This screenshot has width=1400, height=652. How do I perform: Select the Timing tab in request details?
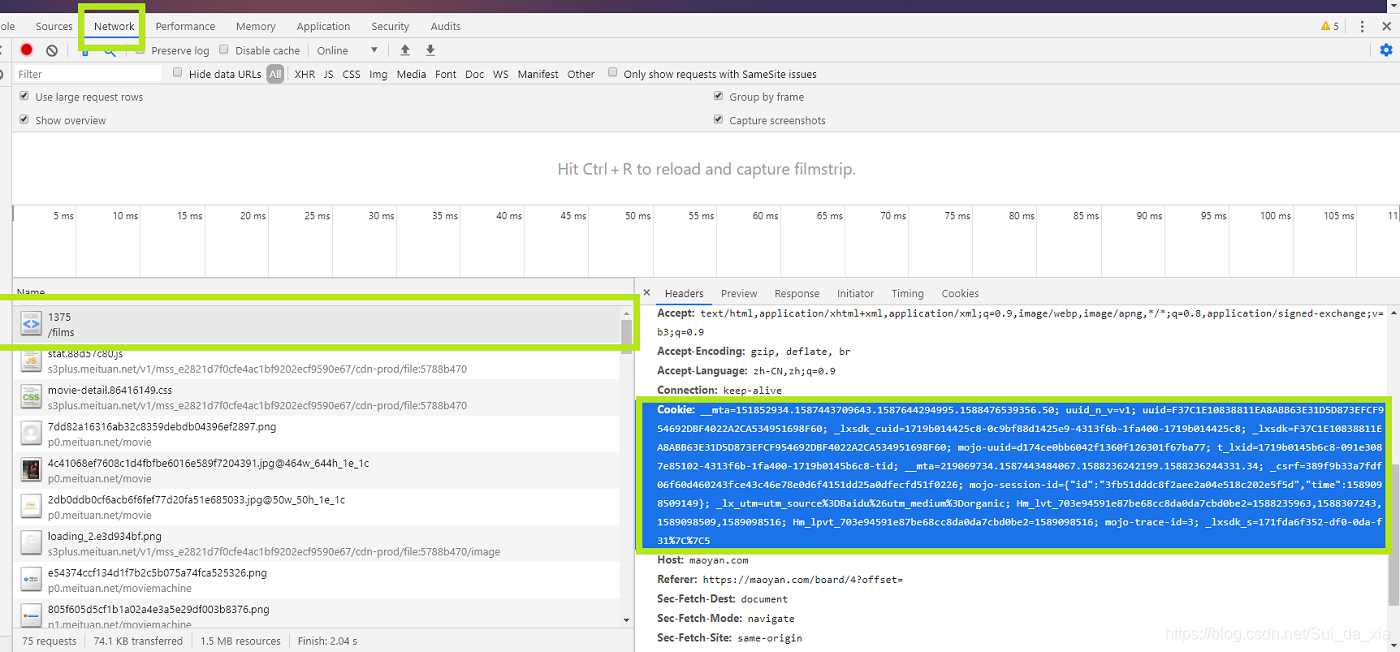point(907,293)
